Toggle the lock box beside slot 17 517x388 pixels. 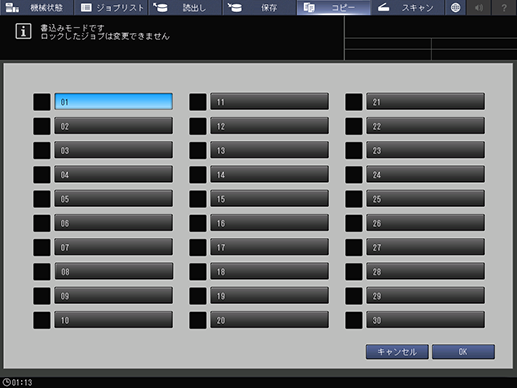click(x=198, y=247)
